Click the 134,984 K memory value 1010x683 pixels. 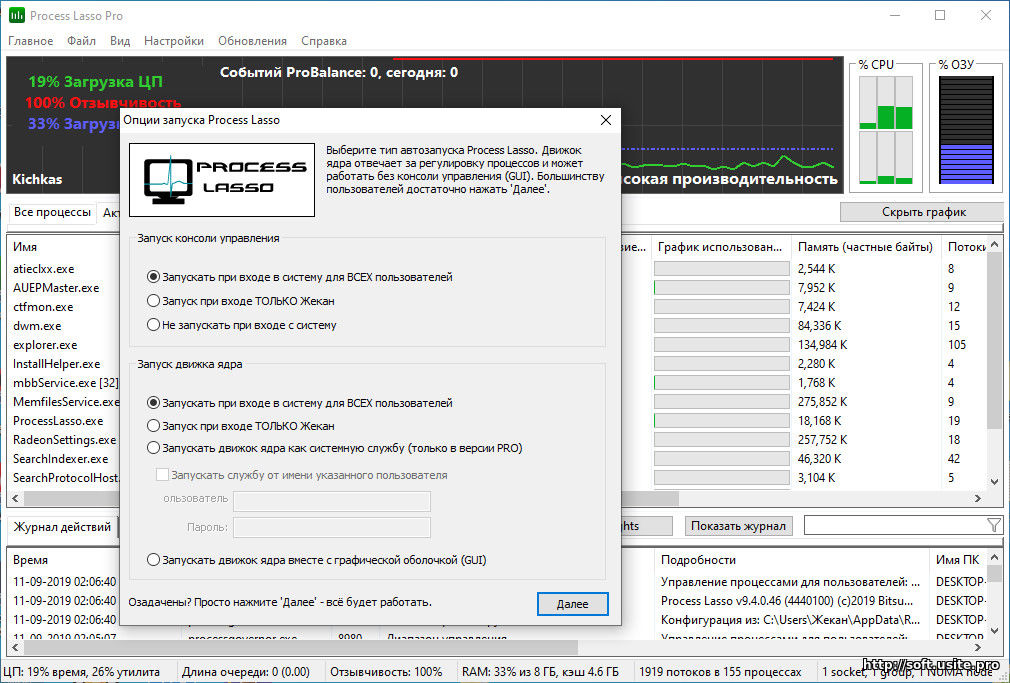point(823,345)
